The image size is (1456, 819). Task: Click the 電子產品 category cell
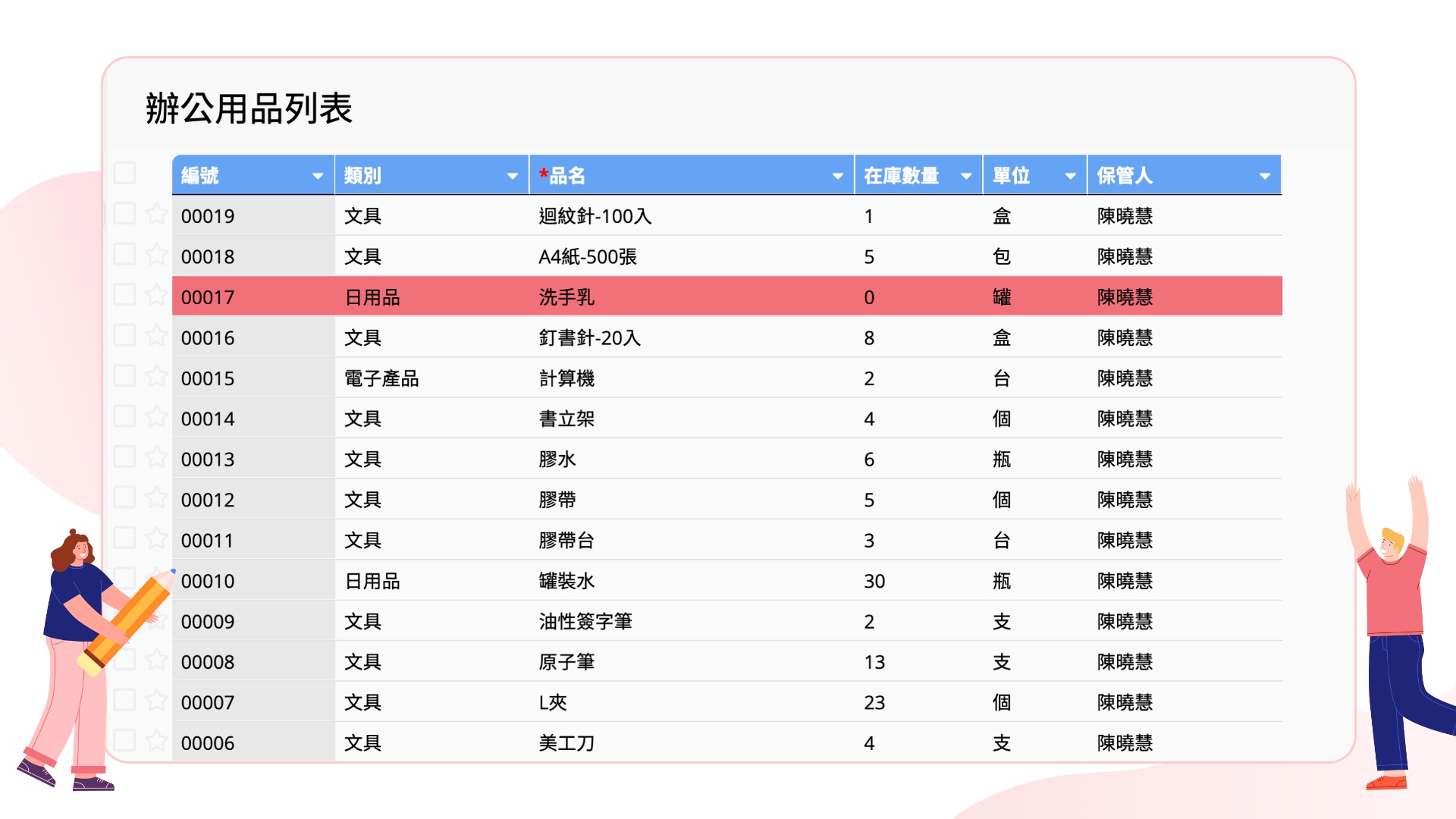tap(381, 378)
